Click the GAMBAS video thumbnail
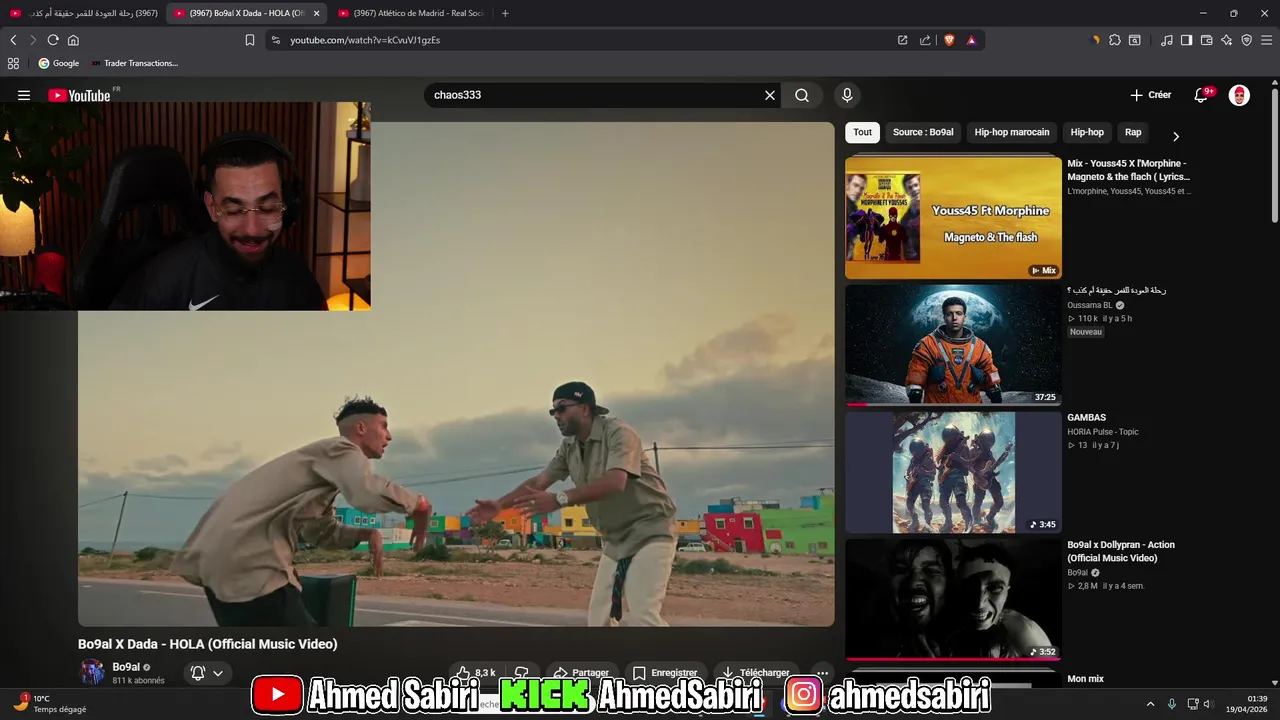1280x720 pixels. pyautogui.click(x=953, y=472)
